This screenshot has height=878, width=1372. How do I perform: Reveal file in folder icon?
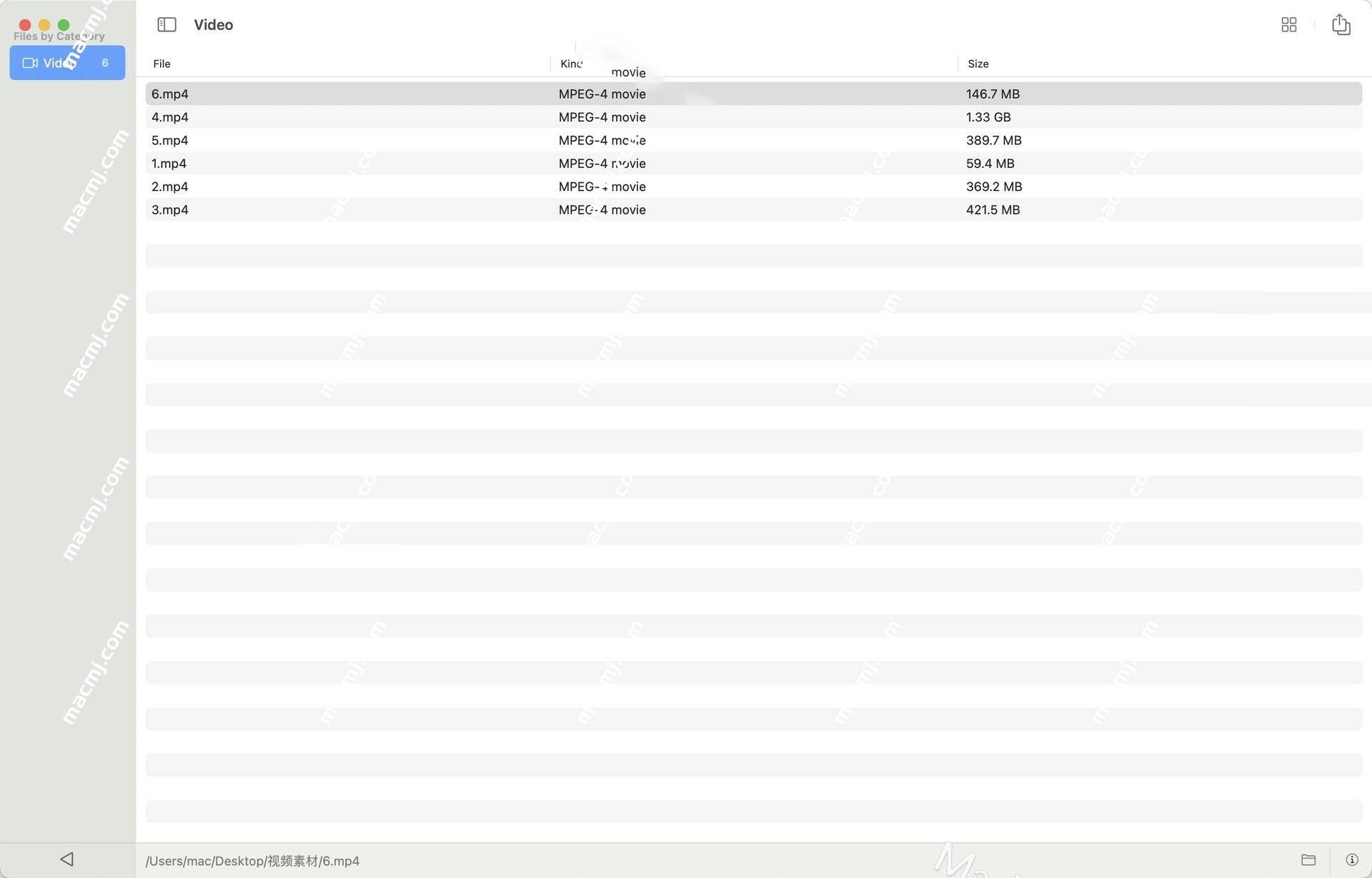[1308, 859]
